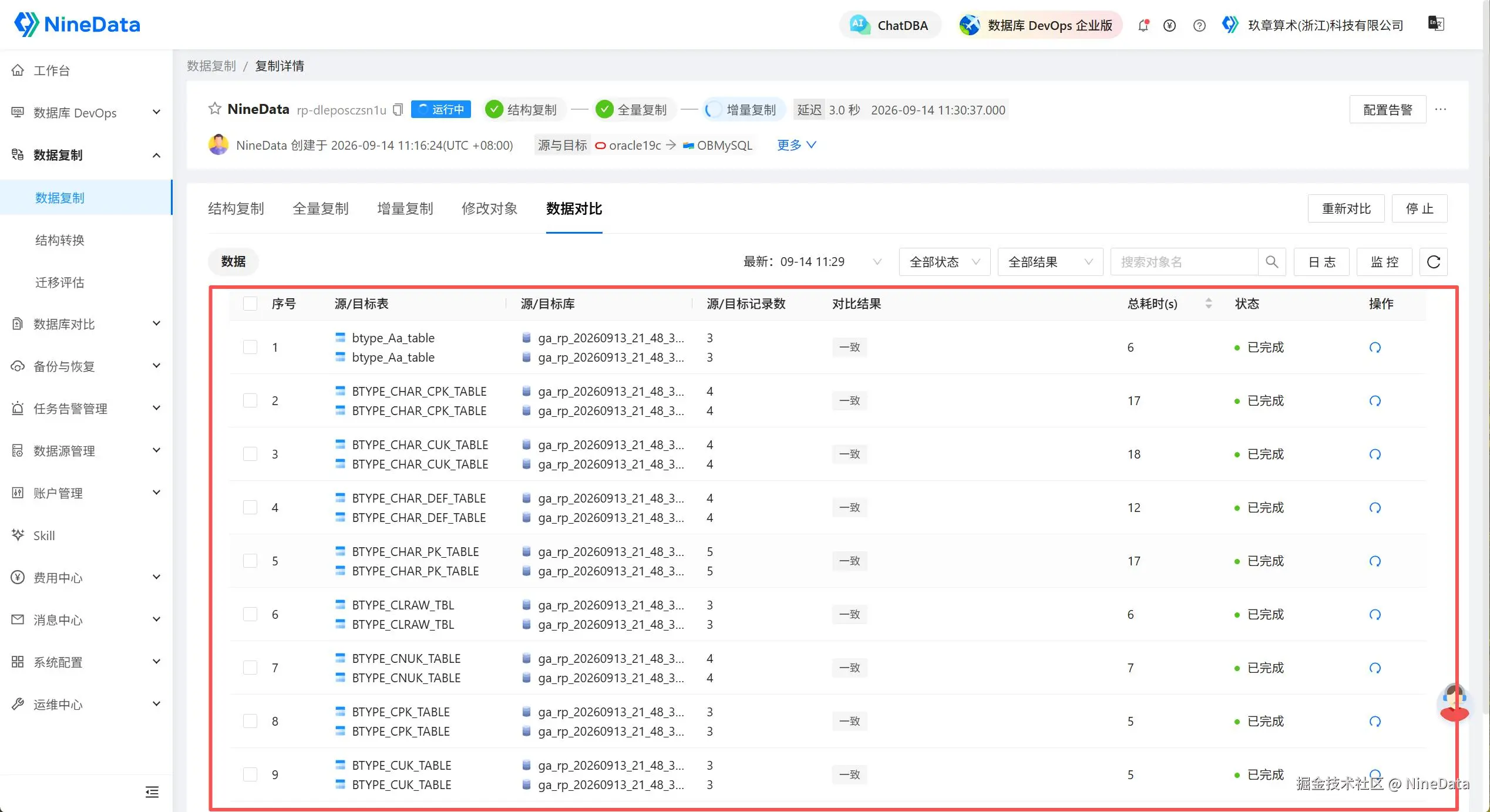Click the help question mark icon
This screenshot has width=1490, height=812.
point(1199,25)
